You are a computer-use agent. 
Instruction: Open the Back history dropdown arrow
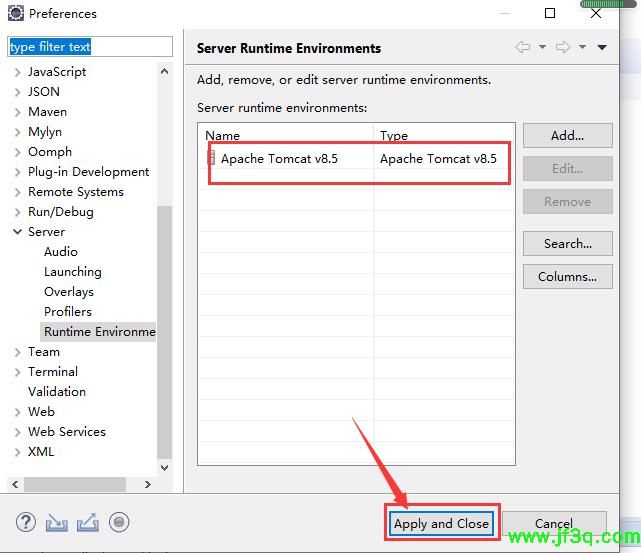542,48
